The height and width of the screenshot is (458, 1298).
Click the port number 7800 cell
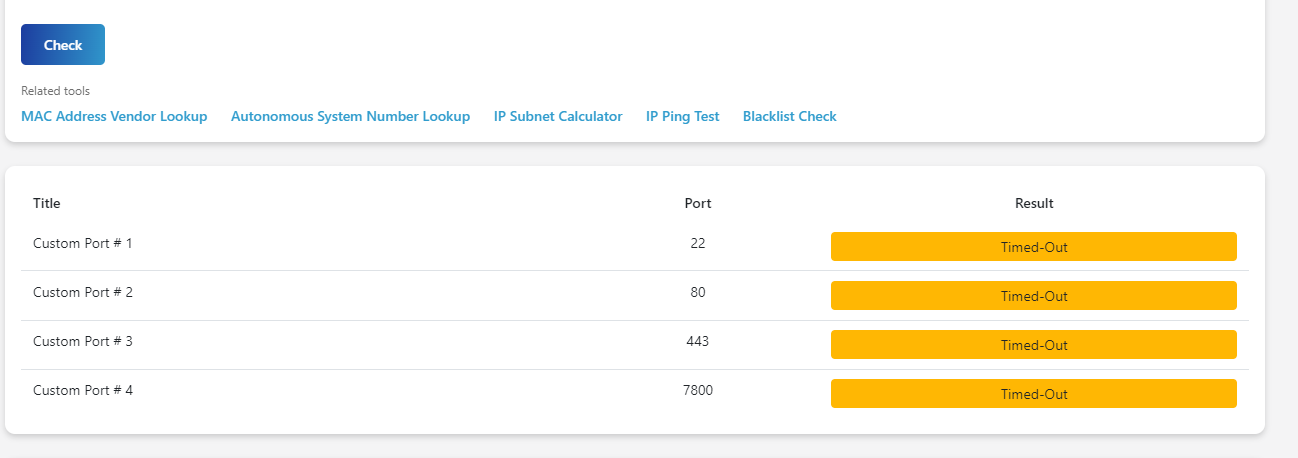698,390
